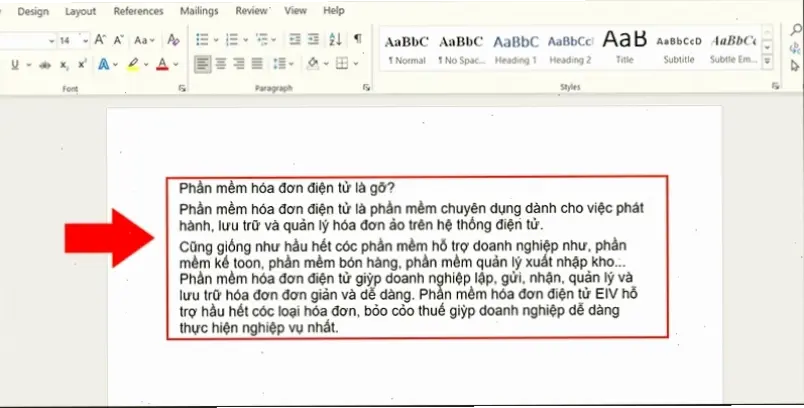The width and height of the screenshot is (804, 408).
Task: Apply the Subtitle style
Action: (679, 49)
